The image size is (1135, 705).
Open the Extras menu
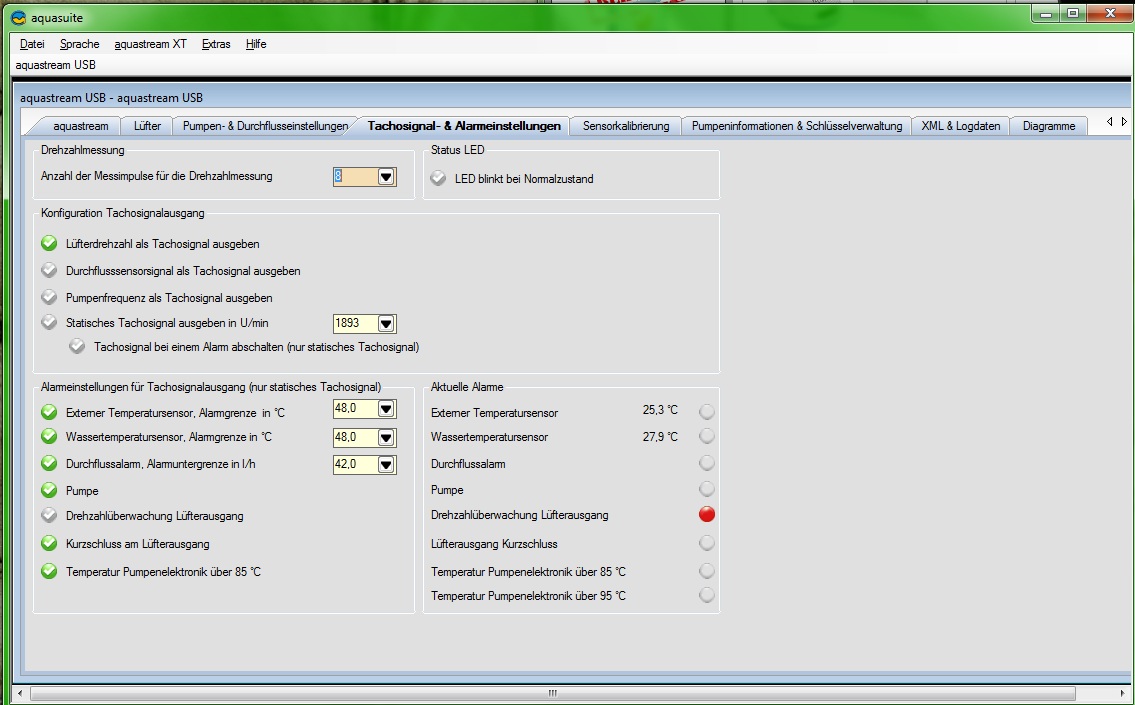216,44
